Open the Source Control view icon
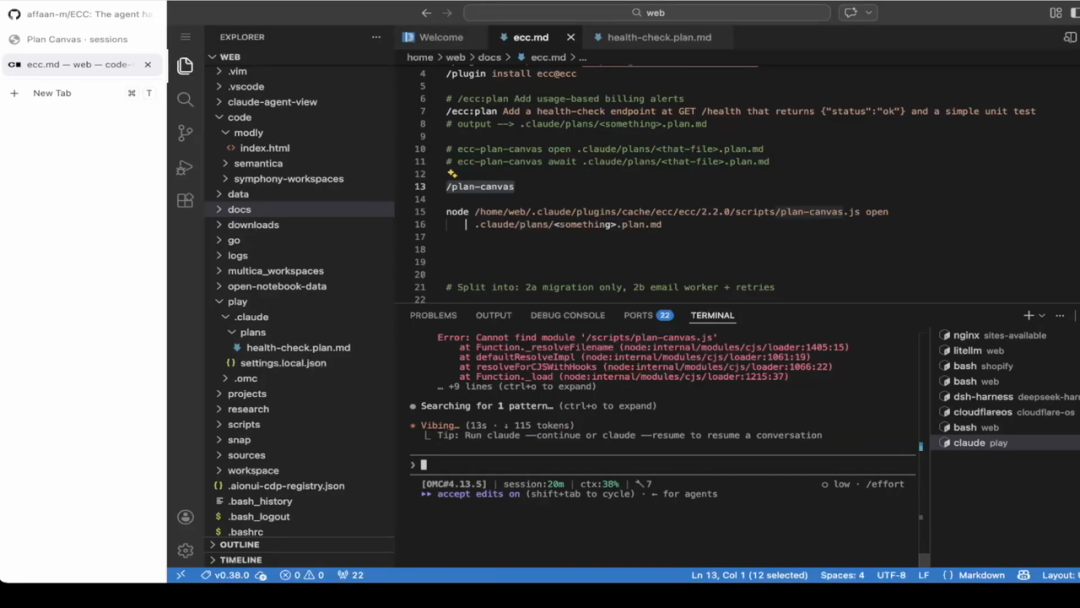Image resolution: width=1080 pixels, height=608 pixels. [185, 133]
